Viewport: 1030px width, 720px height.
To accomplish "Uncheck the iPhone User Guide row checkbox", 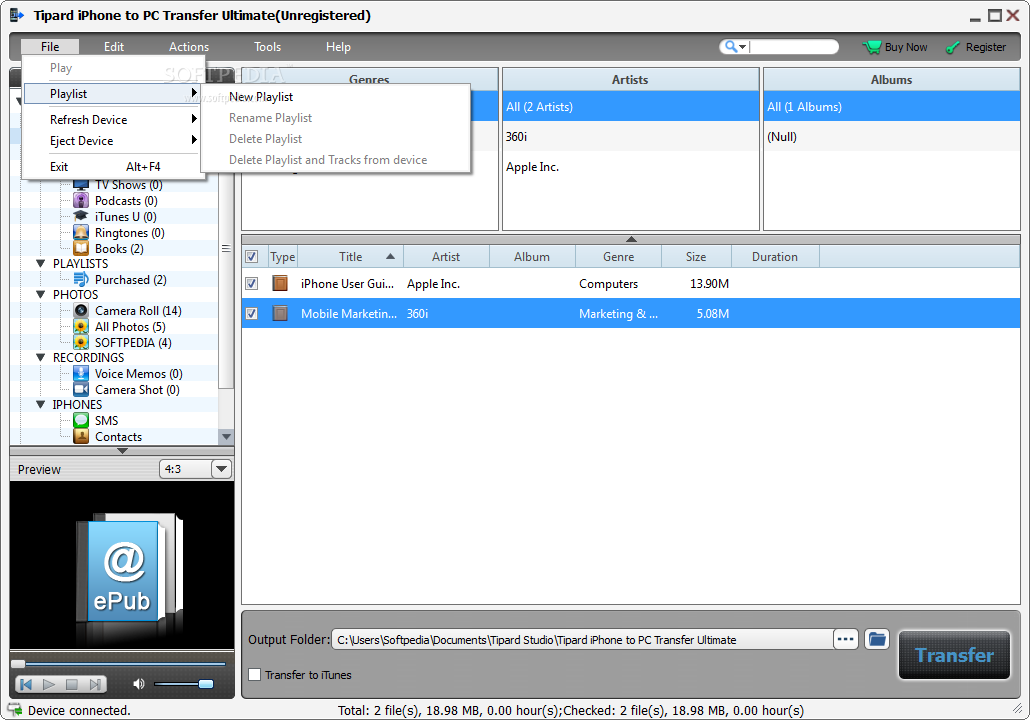I will tap(252, 283).
